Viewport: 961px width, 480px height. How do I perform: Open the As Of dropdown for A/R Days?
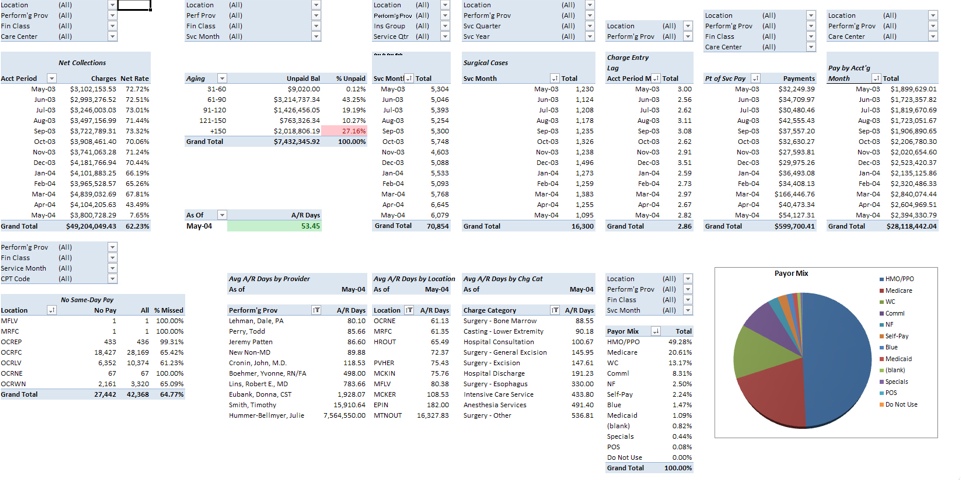222,215
